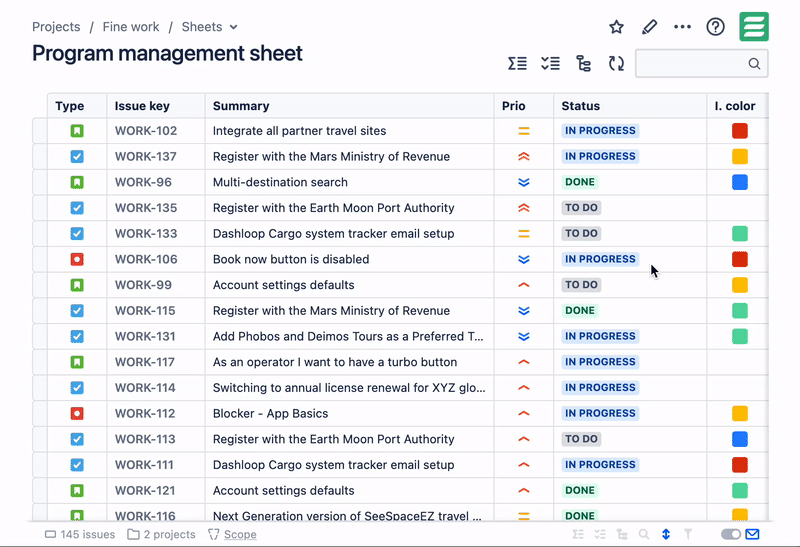The height and width of the screenshot is (547, 800).
Task: Click the DONE status of WORK-96
Action: (580, 182)
